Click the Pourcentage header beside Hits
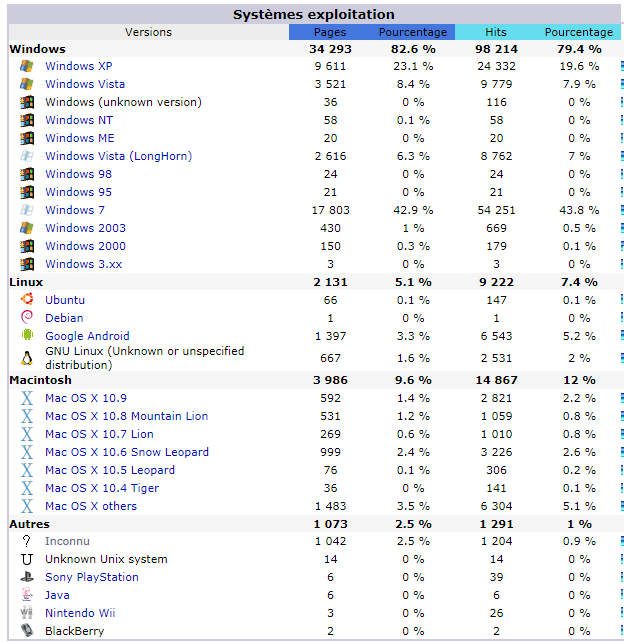The image size is (624, 642). click(x=579, y=32)
